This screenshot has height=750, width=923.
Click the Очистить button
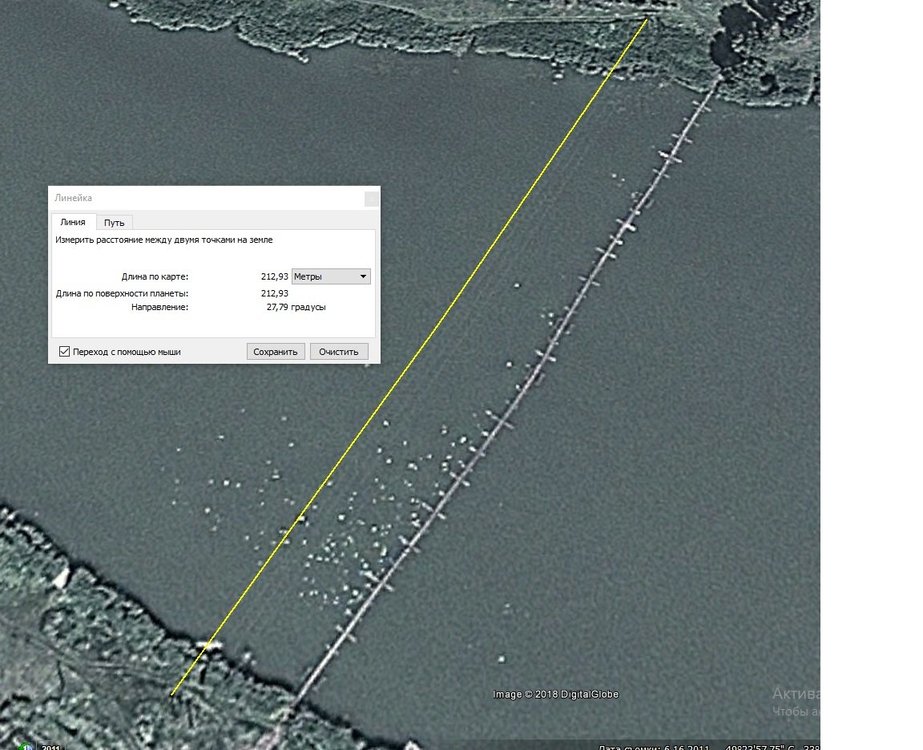[x=339, y=352]
